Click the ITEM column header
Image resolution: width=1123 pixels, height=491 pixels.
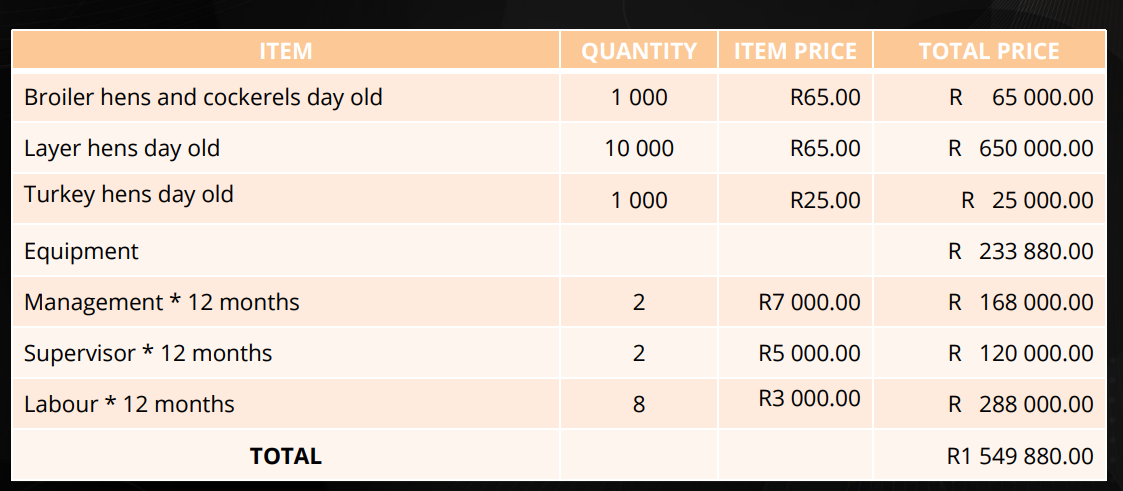[285, 51]
